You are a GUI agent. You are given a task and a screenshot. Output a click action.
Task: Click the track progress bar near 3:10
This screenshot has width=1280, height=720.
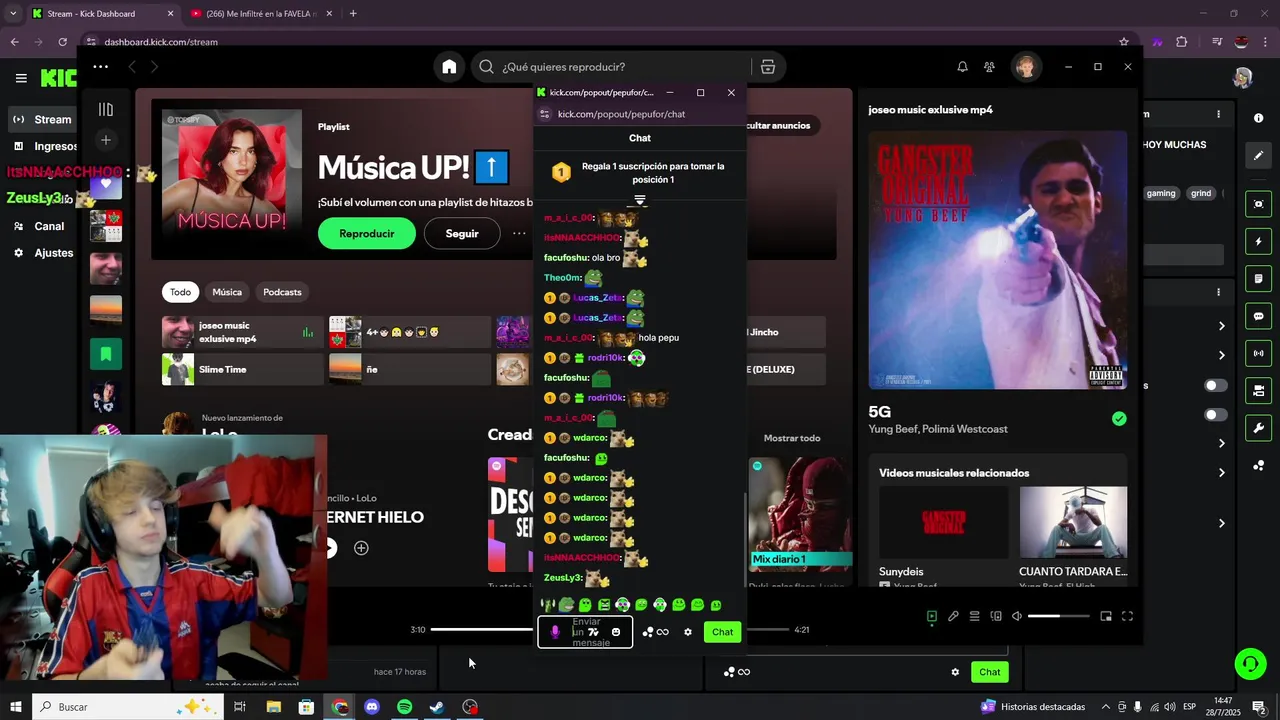[481, 630]
